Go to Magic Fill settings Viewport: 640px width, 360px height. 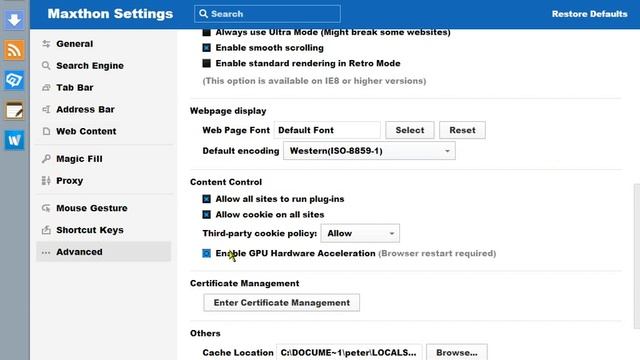pyautogui.click(x=103, y=159)
